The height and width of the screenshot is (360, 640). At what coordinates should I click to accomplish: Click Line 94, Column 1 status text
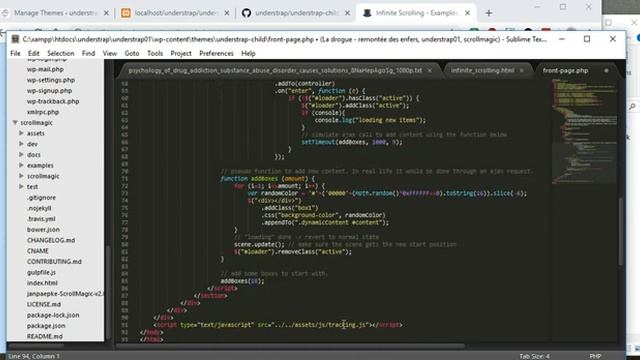pyautogui.click(x=34, y=356)
